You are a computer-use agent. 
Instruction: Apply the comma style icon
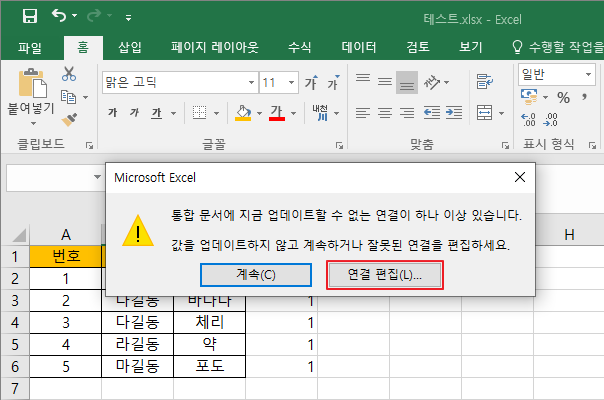click(x=585, y=97)
